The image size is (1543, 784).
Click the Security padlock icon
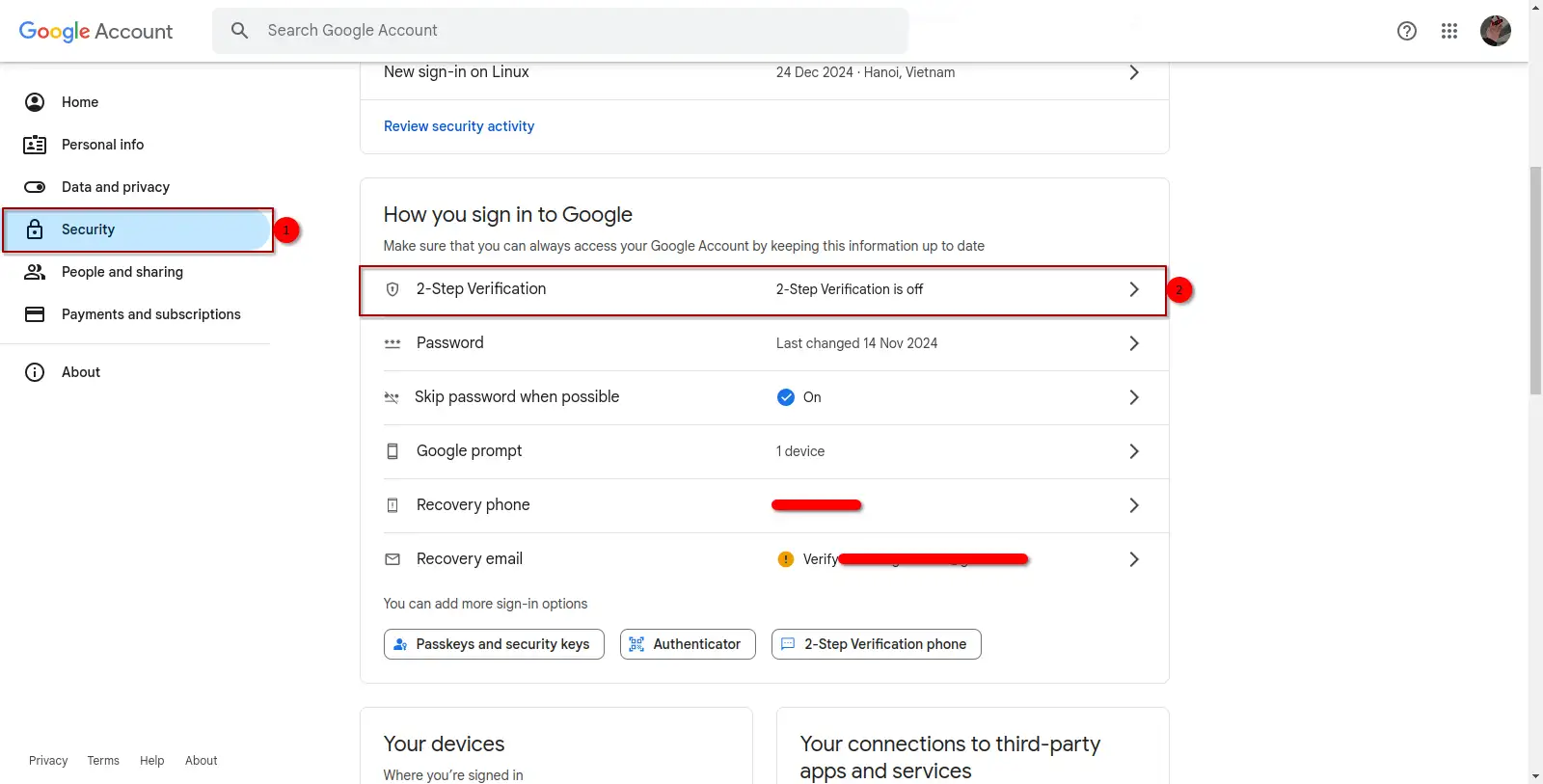click(35, 230)
